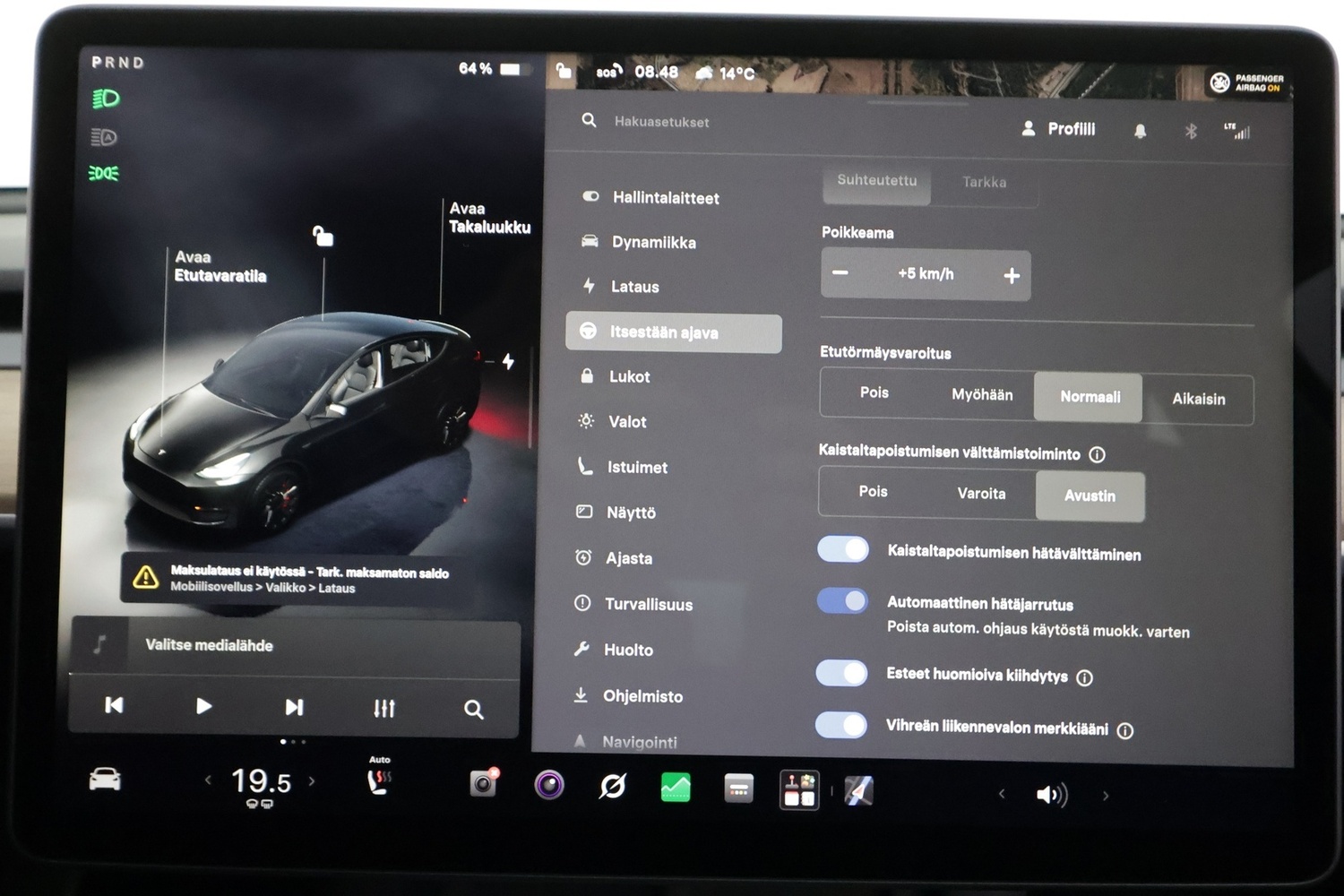Tap the auto high beam icon
1344x896 pixels.
pyautogui.click(x=104, y=137)
